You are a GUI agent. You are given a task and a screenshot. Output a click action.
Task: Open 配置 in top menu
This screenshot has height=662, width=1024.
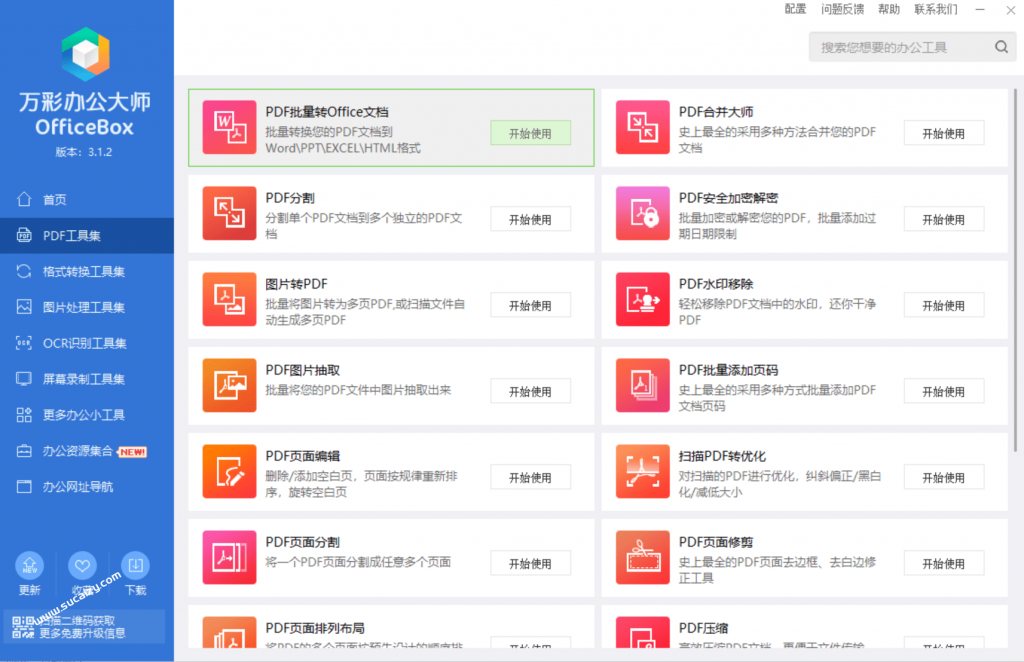[x=795, y=9]
